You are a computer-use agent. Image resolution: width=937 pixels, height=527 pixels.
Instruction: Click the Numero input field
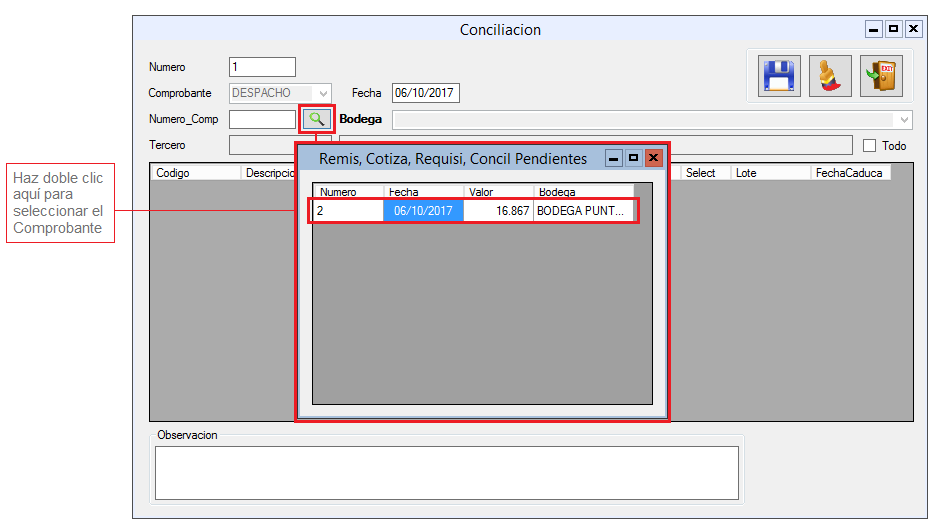click(262, 67)
